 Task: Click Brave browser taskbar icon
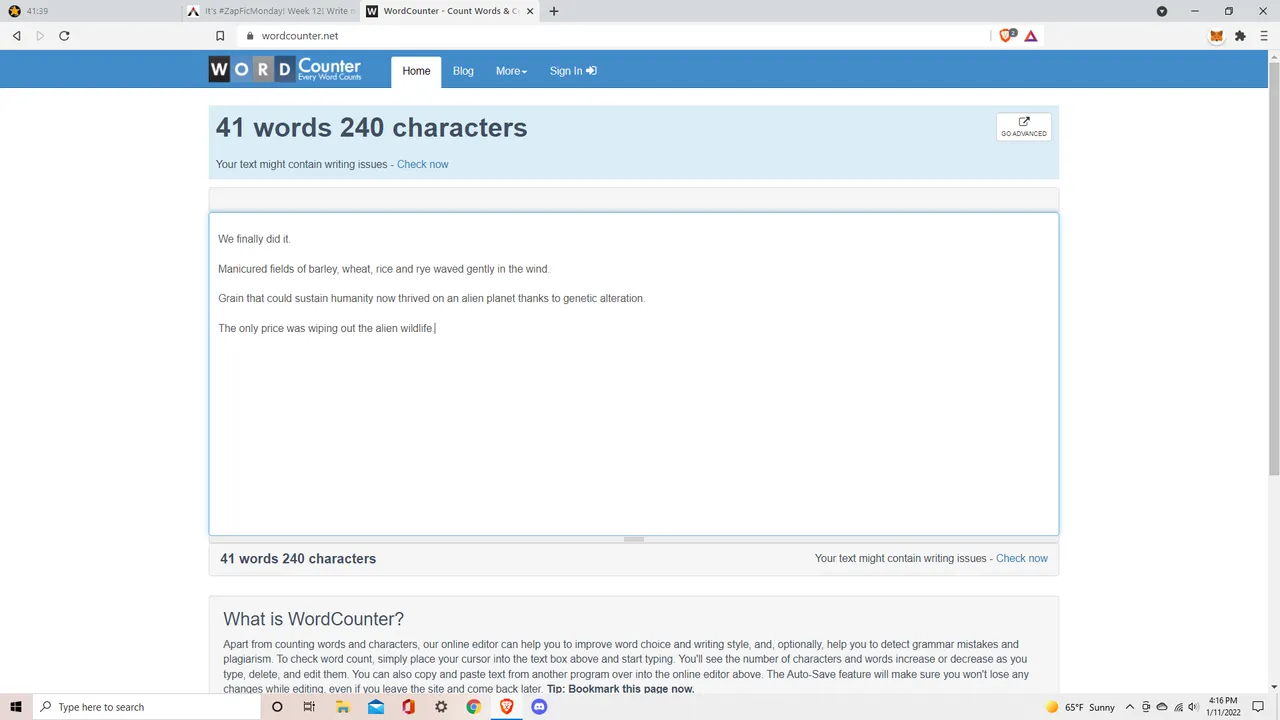[507, 707]
